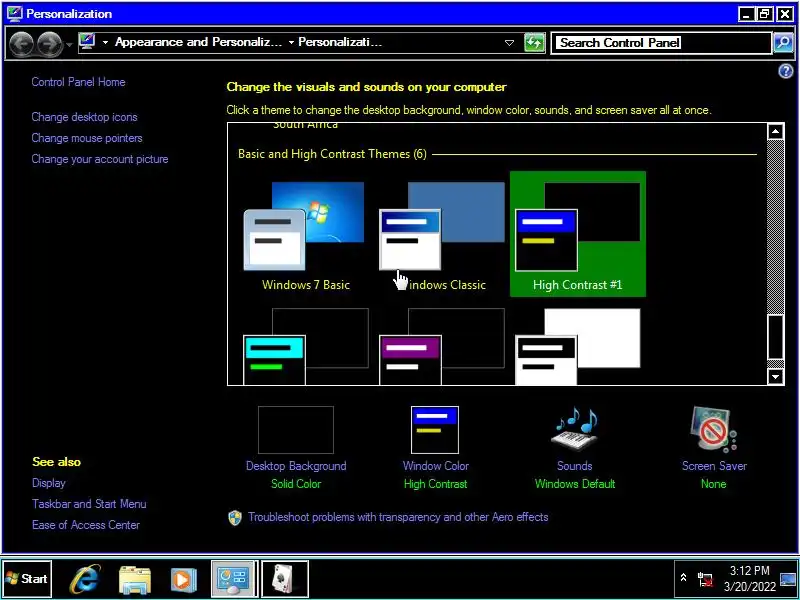Screen dimensions: 800x600
Task: Click the Forward navigation arrow
Action: point(49,43)
